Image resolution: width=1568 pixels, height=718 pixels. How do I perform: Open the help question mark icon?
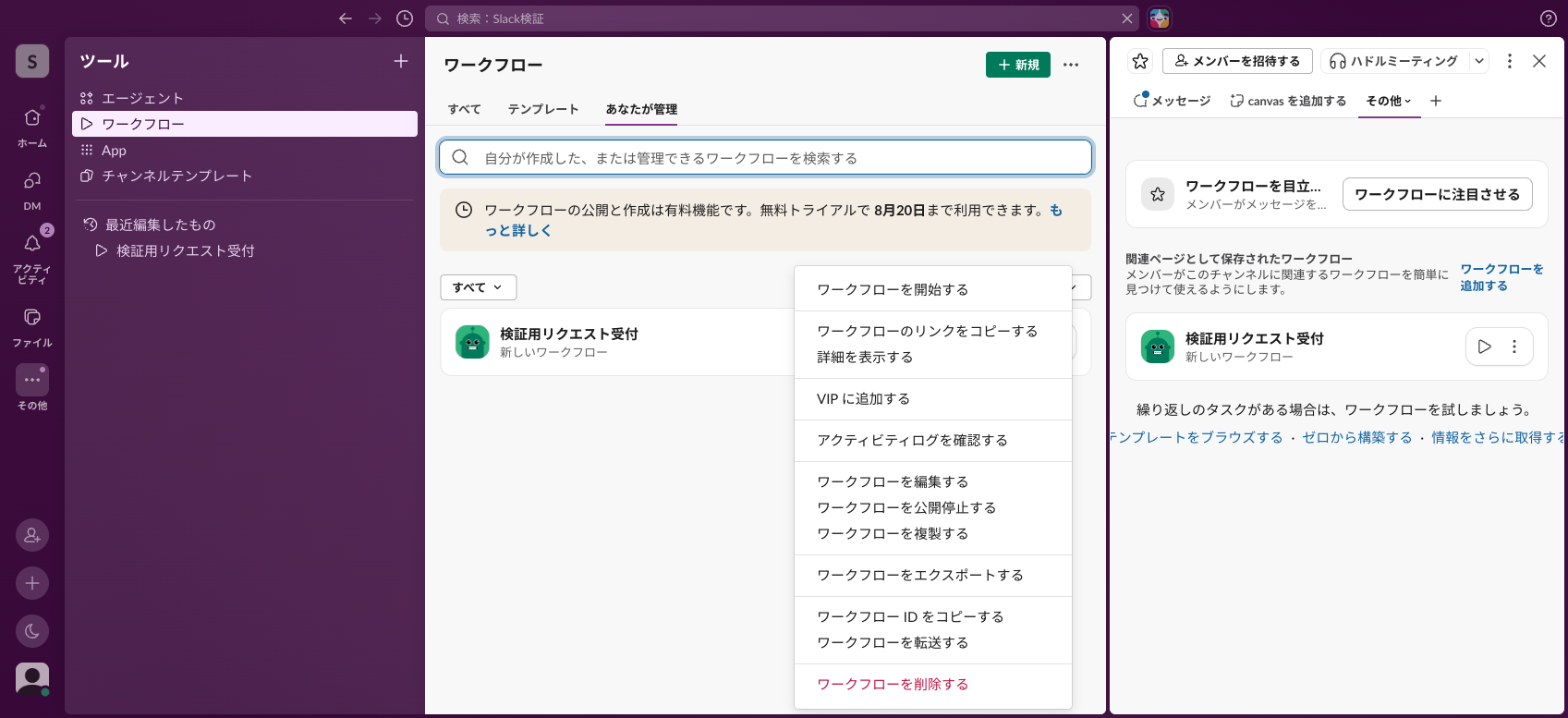point(1549,18)
